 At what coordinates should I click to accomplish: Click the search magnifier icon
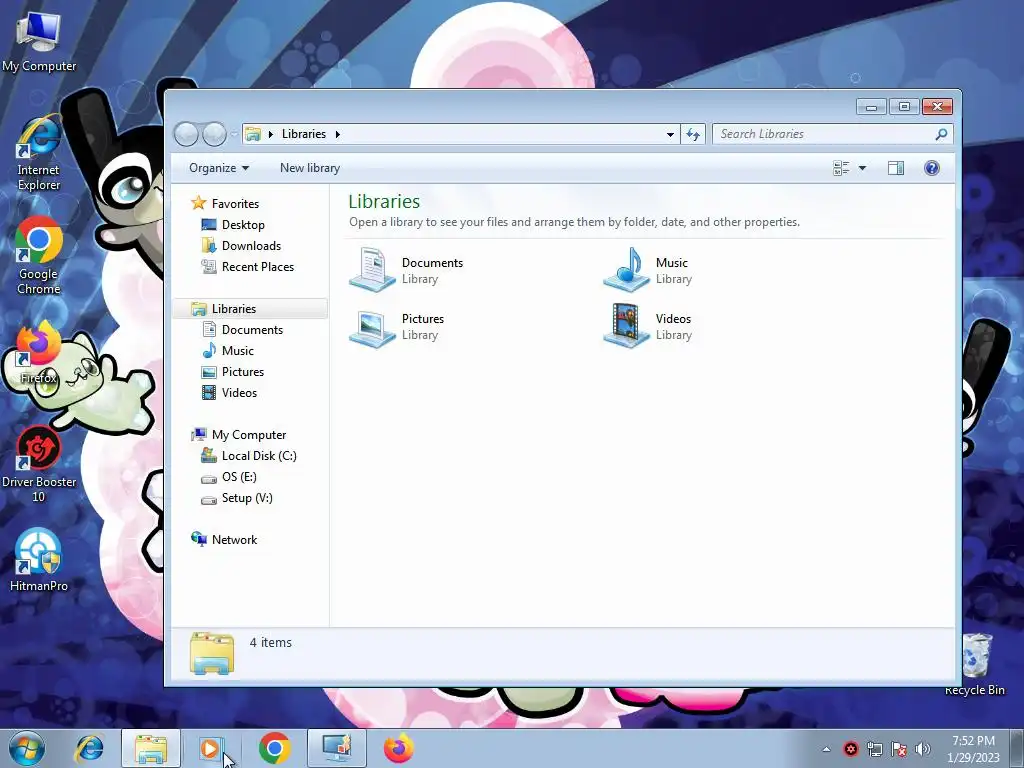coord(941,134)
